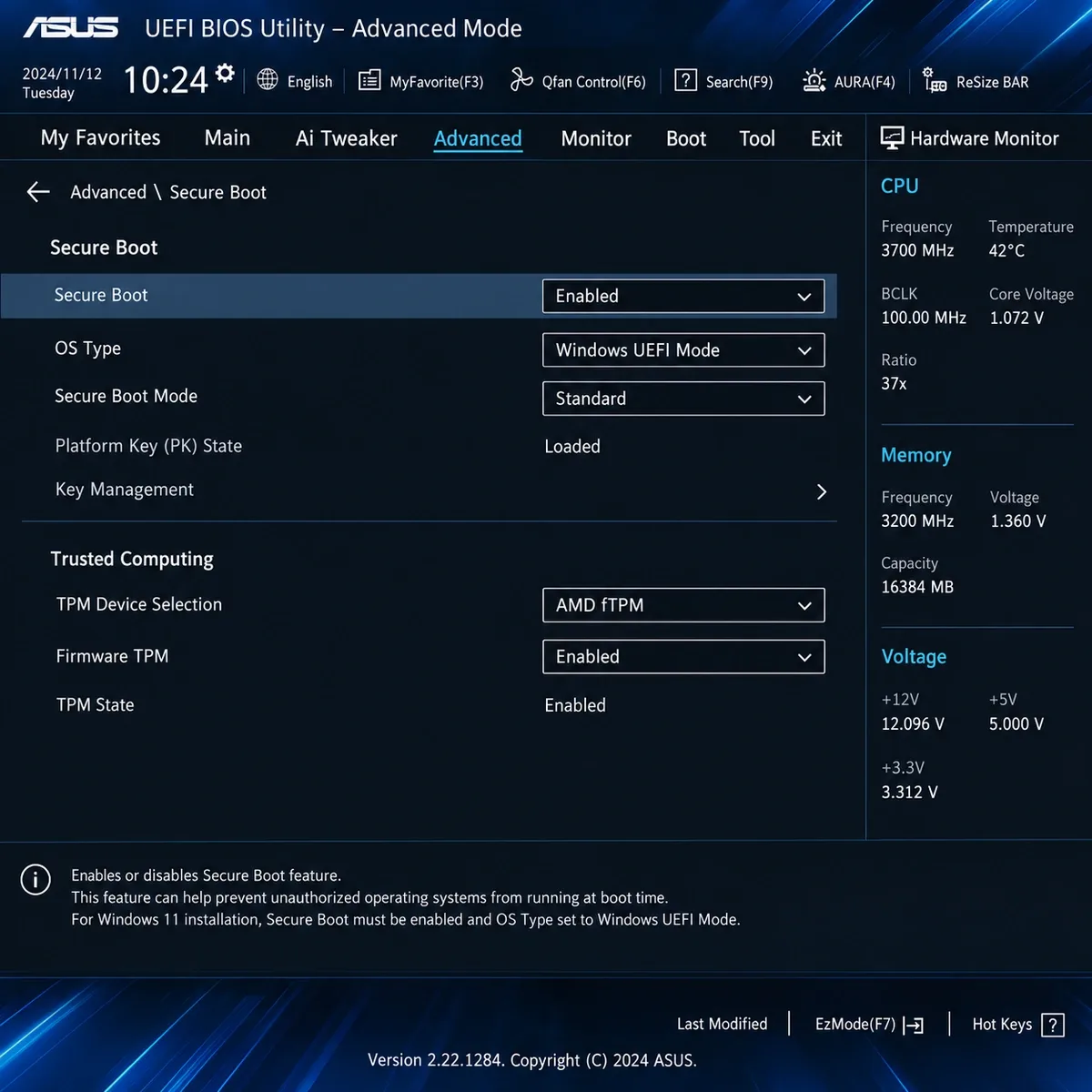Viewport: 1092px width, 1092px height.
Task: Select the Advanced tab
Action: click(x=478, y=138)
